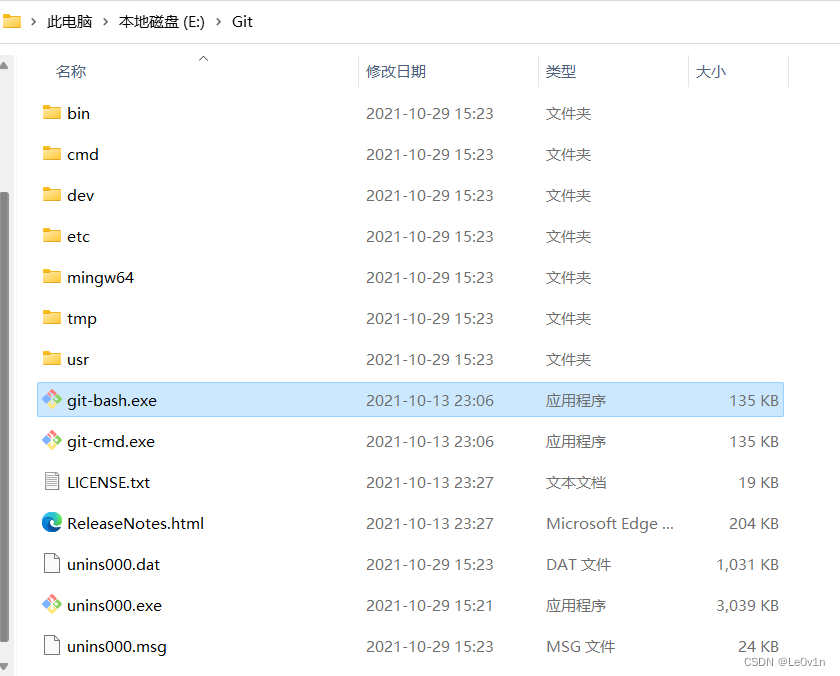Click the ReleaseNotes.html Edge icon

[x=52, y=523]
